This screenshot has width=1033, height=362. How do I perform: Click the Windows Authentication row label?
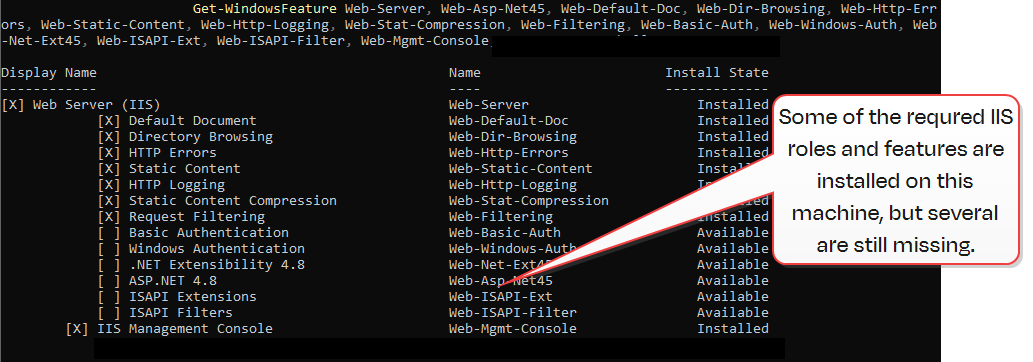(x=217, y=249)
